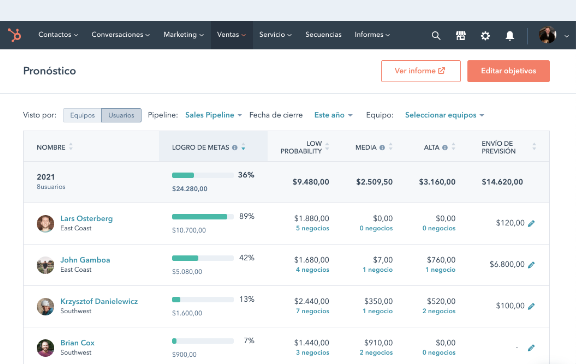This screenshot has height=364, width=576.
Task: Open the Informes menu
Action: [372, 35]
